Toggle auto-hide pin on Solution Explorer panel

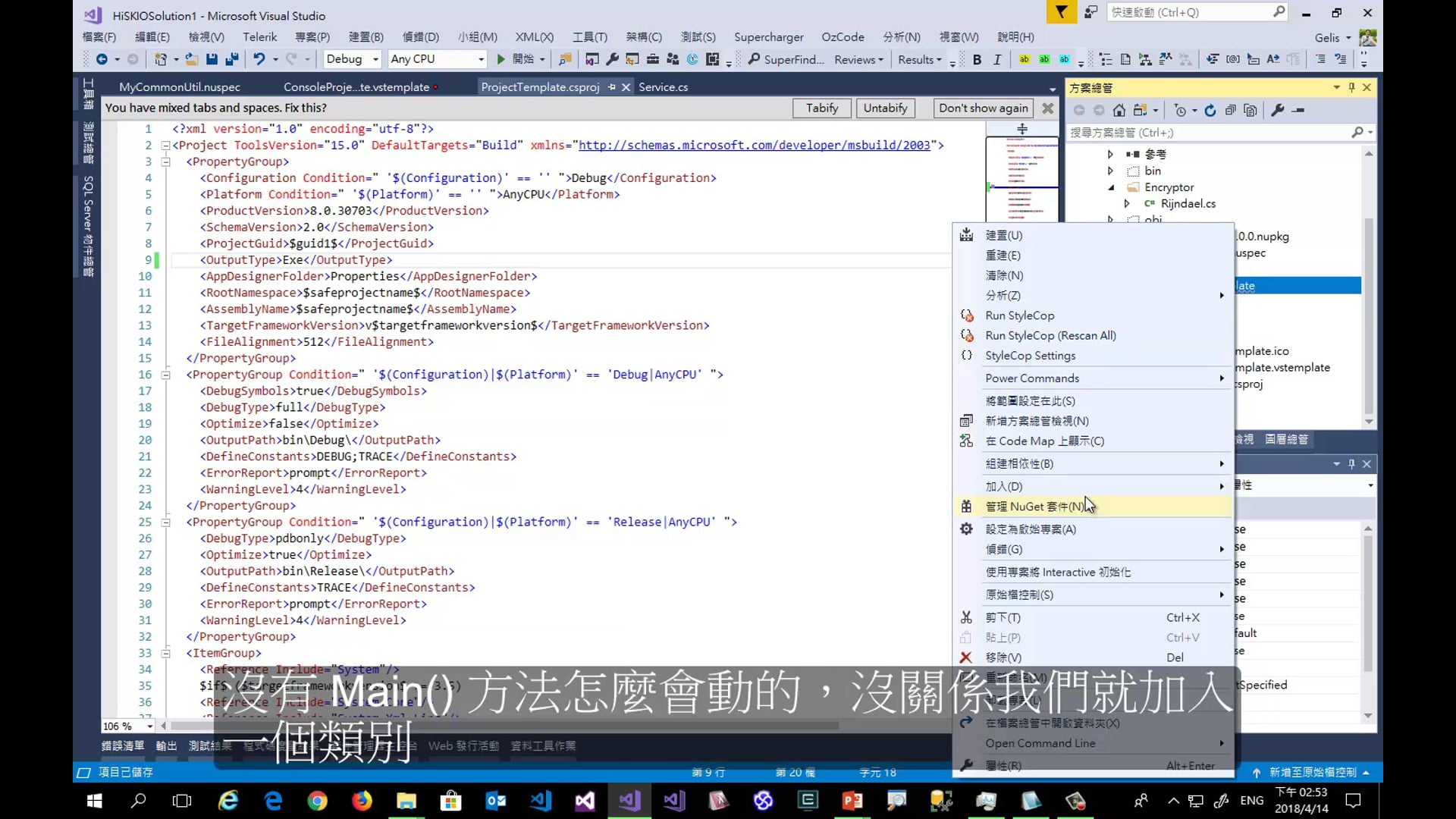[1351, 87]
